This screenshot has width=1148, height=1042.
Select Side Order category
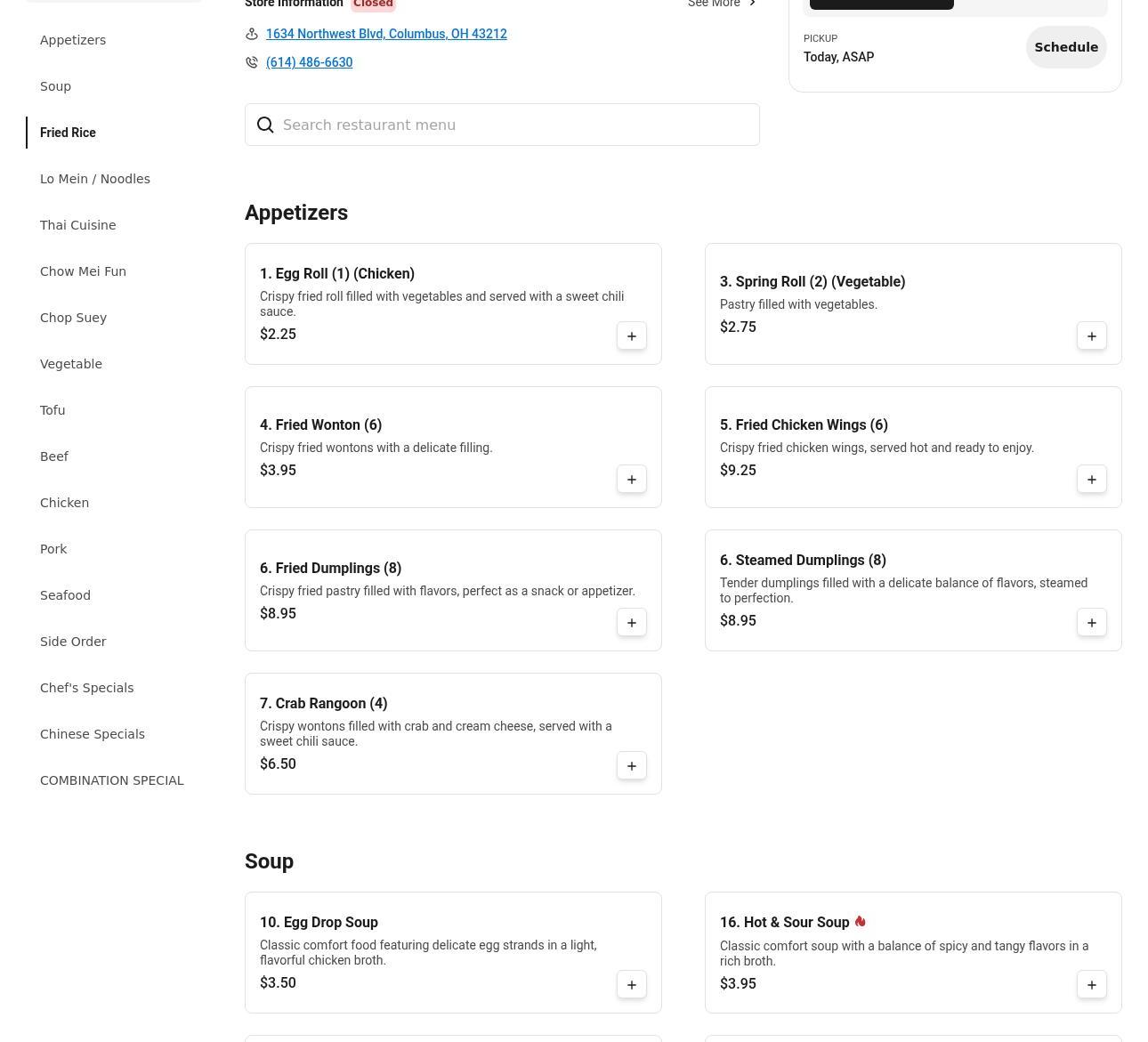tap(73, 642)
